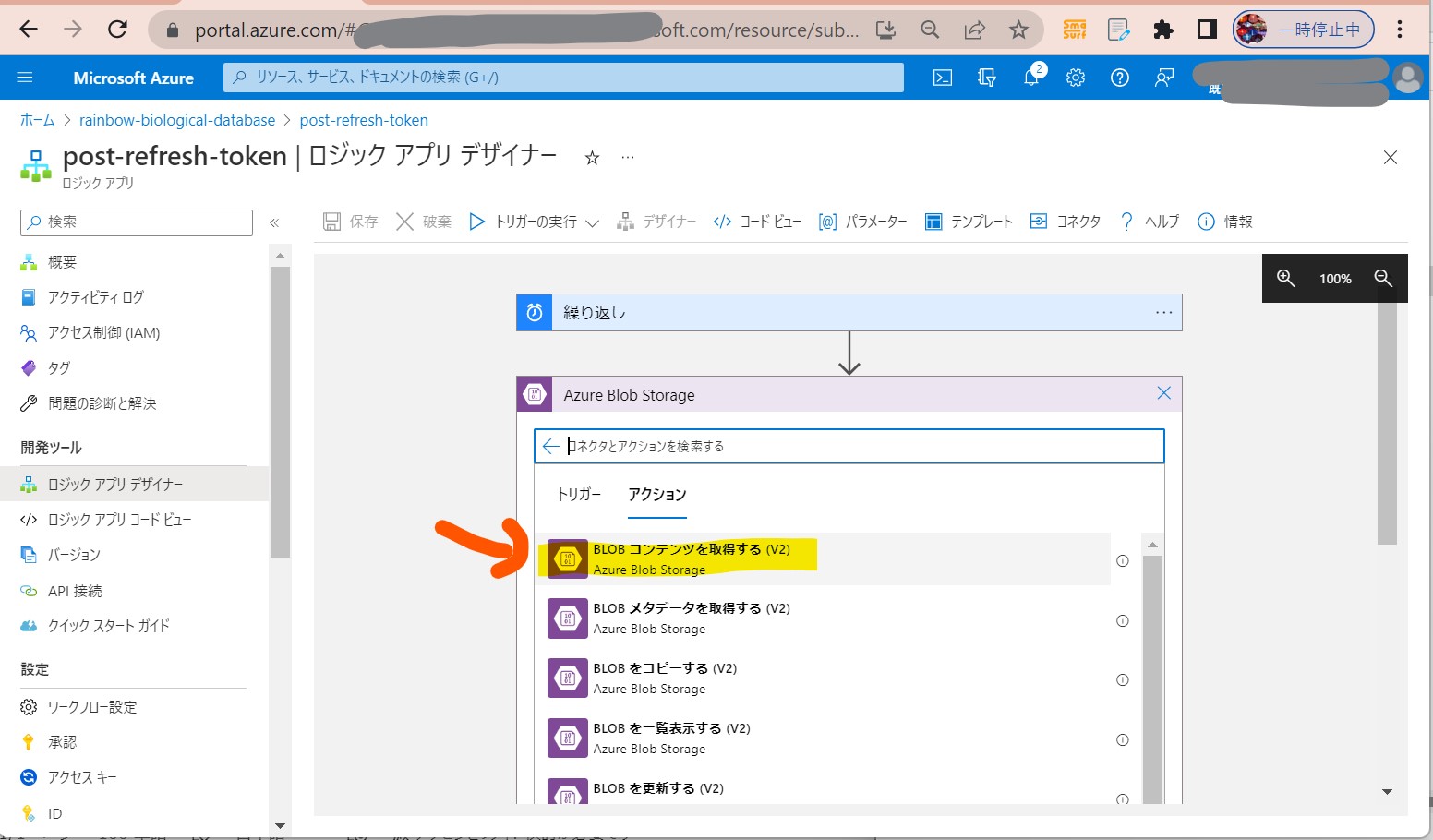Screen dimensions: 1433x840
Task: Select BLOB コンテンツを取得する (V2) action
Action: (824, 558)
